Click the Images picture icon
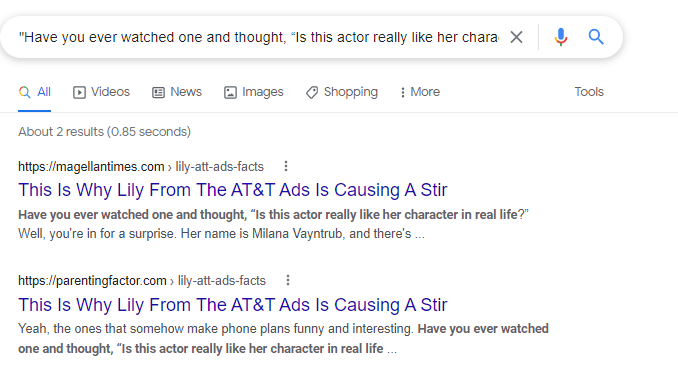The width and height of the screenshot is (678, 384). pos(230,92)
